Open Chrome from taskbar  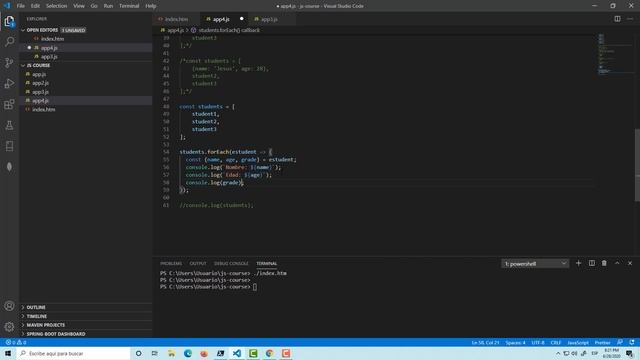269,353
